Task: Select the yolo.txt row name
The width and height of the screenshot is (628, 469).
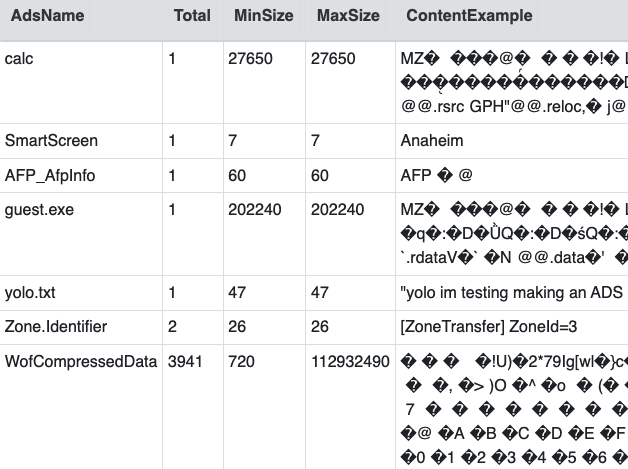Action: [x=30, y=293]
